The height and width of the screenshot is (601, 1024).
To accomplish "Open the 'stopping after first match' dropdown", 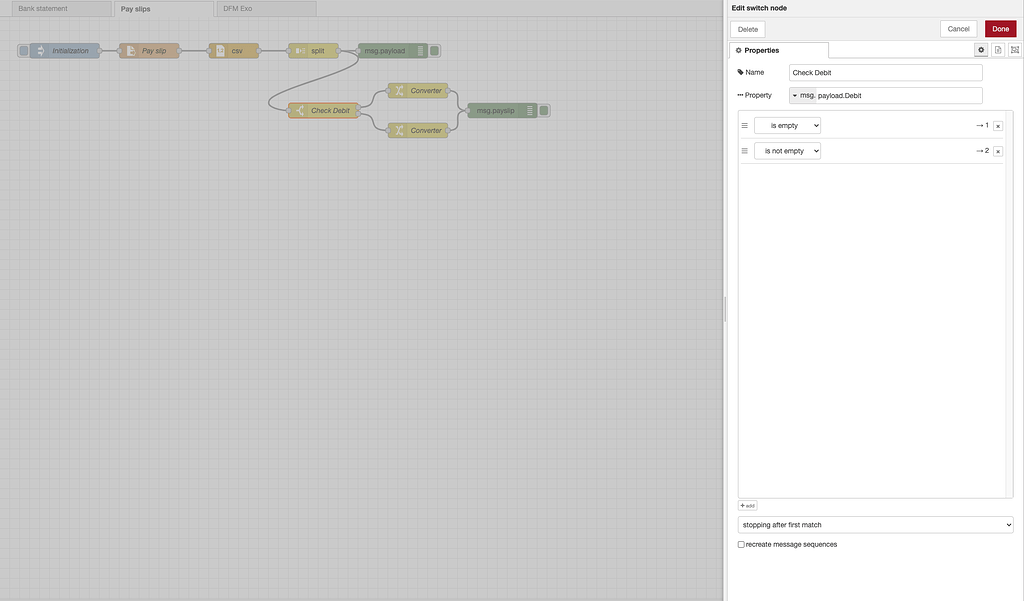I will (876, 523).
